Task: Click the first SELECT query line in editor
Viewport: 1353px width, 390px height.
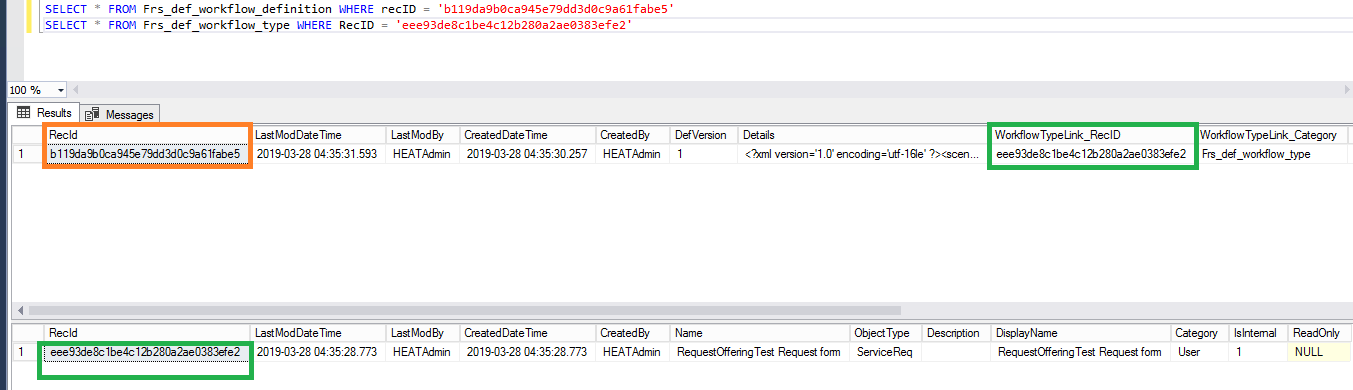Action: (359, 9)
